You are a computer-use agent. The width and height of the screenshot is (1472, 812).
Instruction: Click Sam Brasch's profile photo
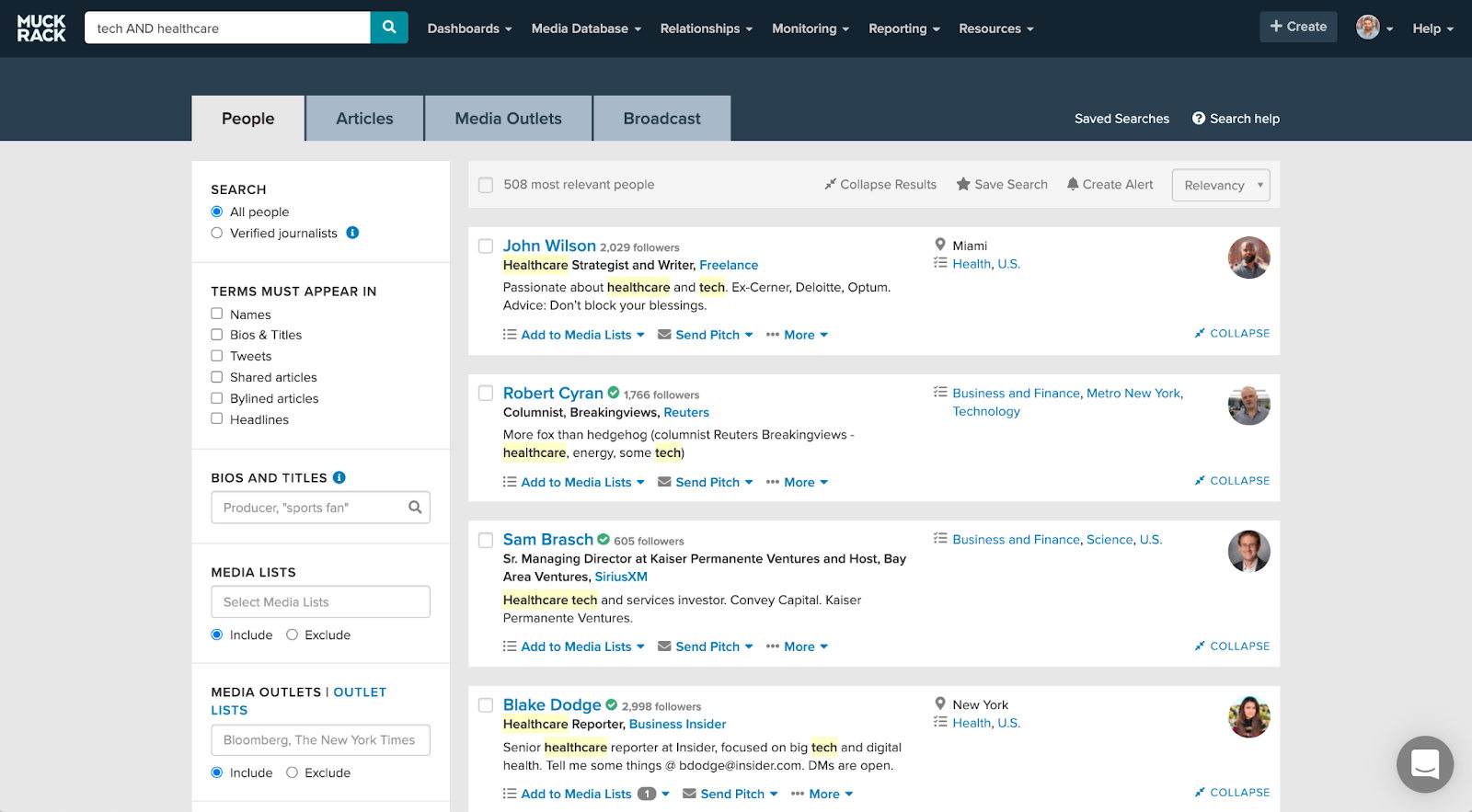[x=1249, y=551]
